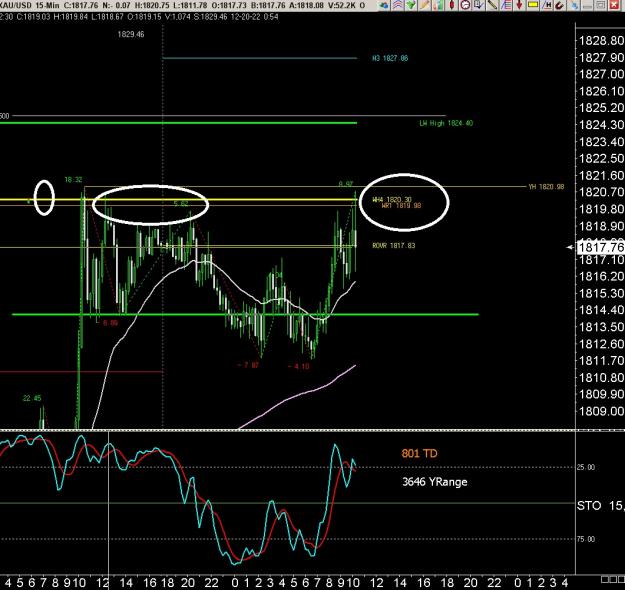
Task: Click the STO 15 indicator label
Action: 600,506
